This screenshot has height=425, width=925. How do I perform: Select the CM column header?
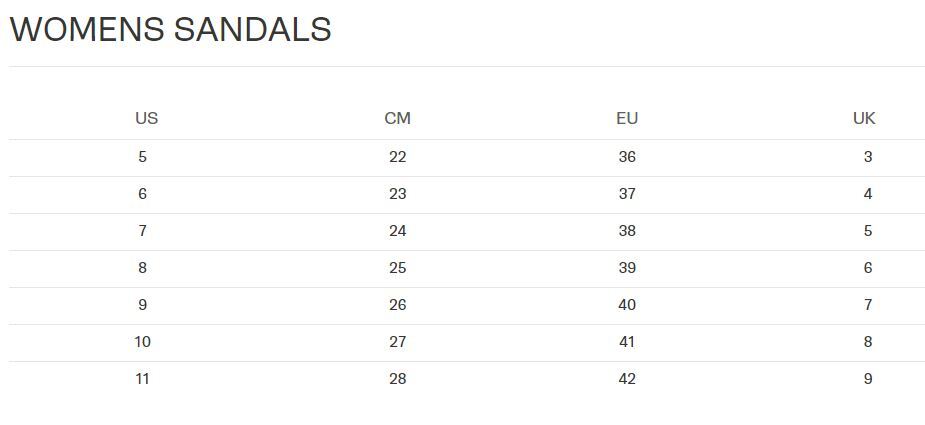pos(398,119)
